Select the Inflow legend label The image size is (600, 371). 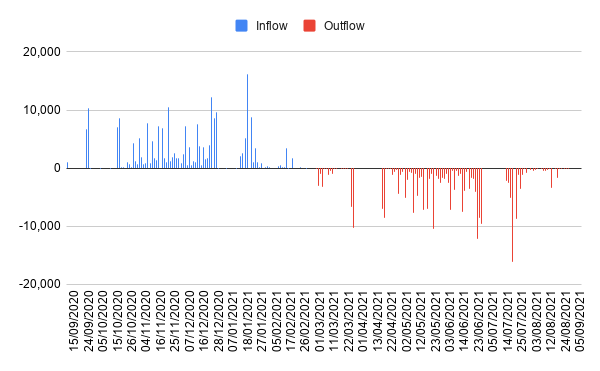[x=272, y=26]
